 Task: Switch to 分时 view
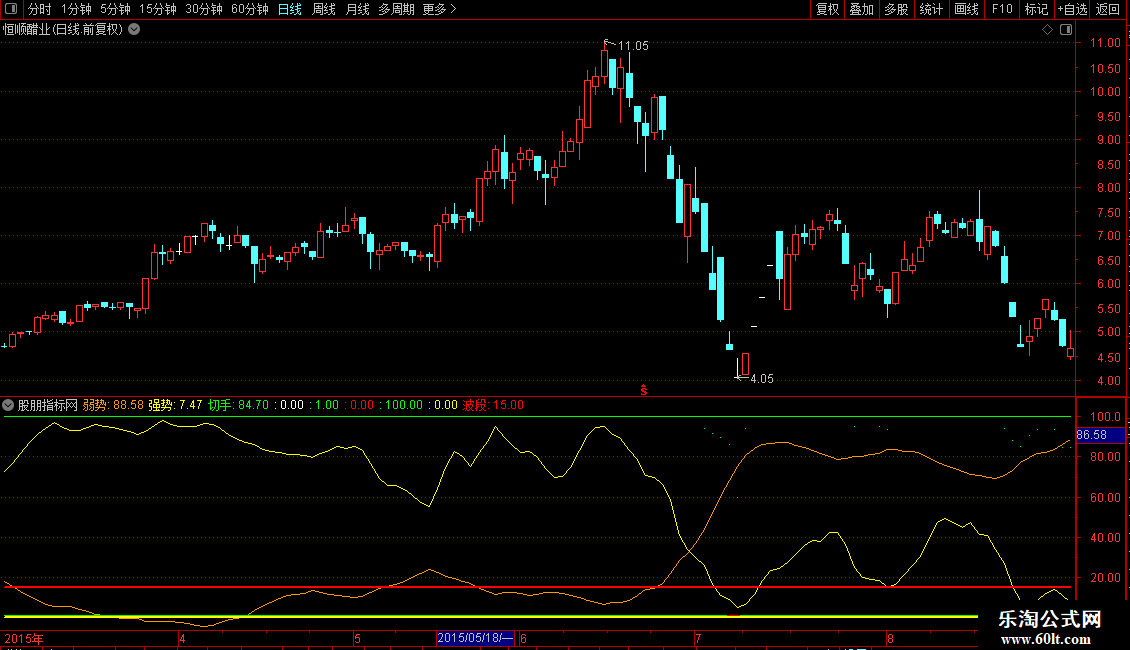pos(40,9)
